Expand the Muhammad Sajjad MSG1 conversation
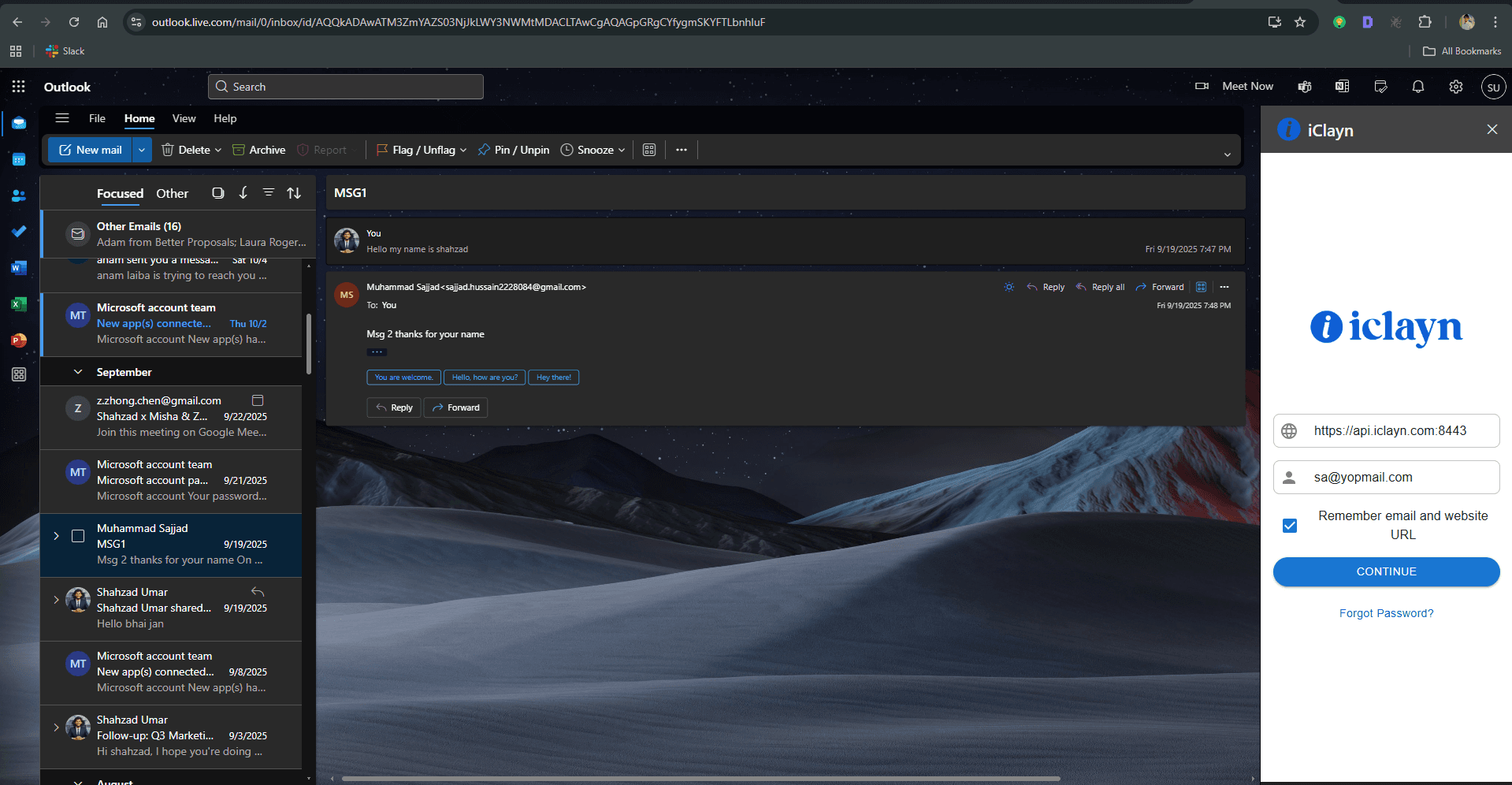 tap(56, 536)
